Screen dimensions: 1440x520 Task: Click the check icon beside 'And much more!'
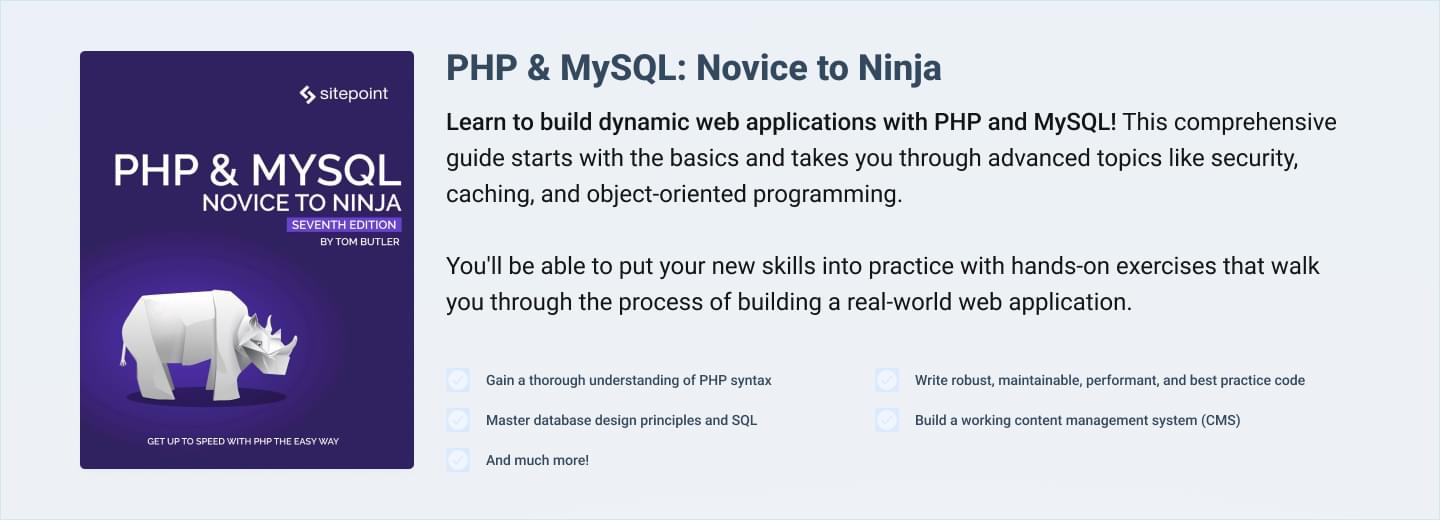click(x=458, y=460)
